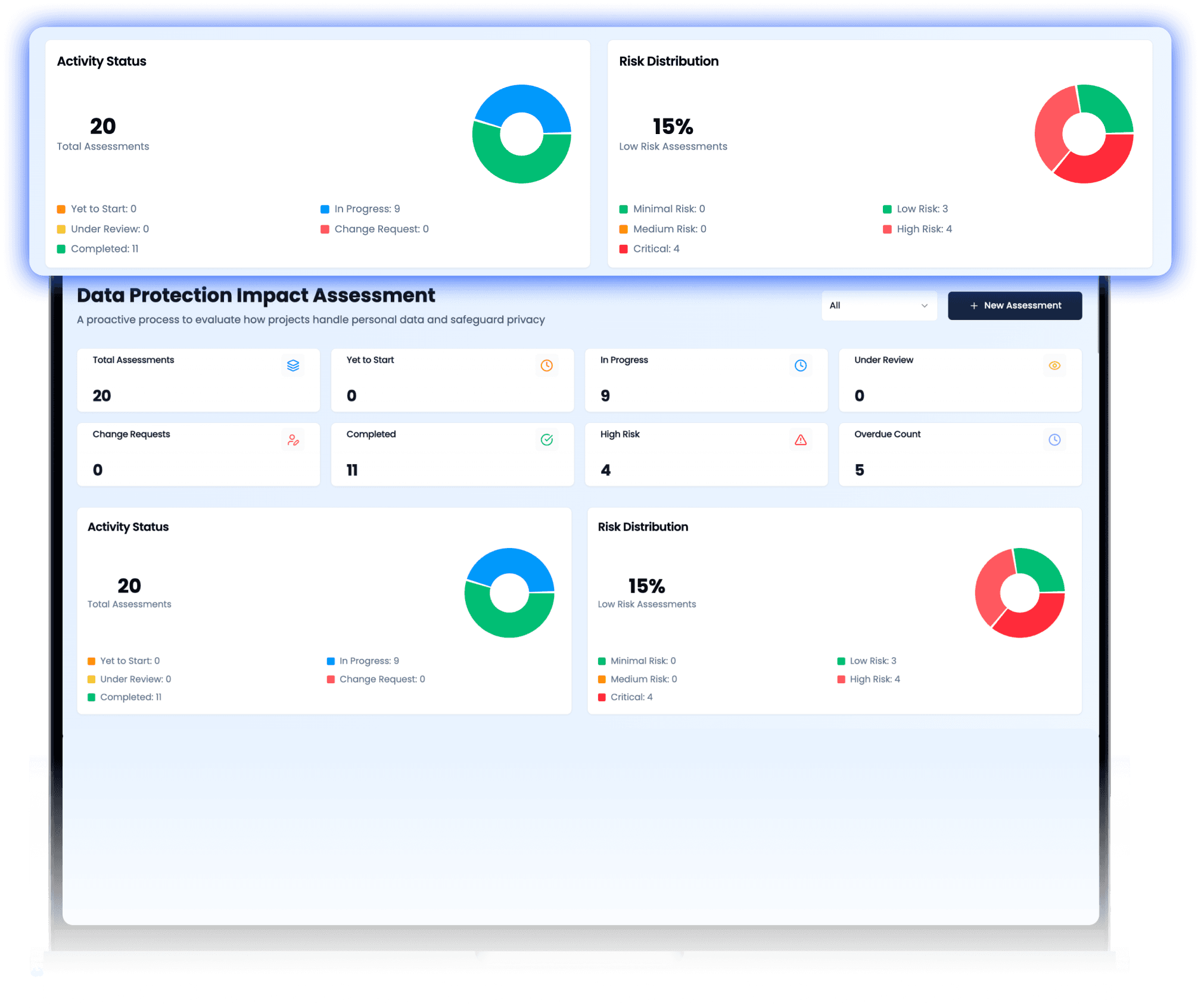
Task: Click the New Assessment button
Action: pyautogui.click(x=1015, y=306)
